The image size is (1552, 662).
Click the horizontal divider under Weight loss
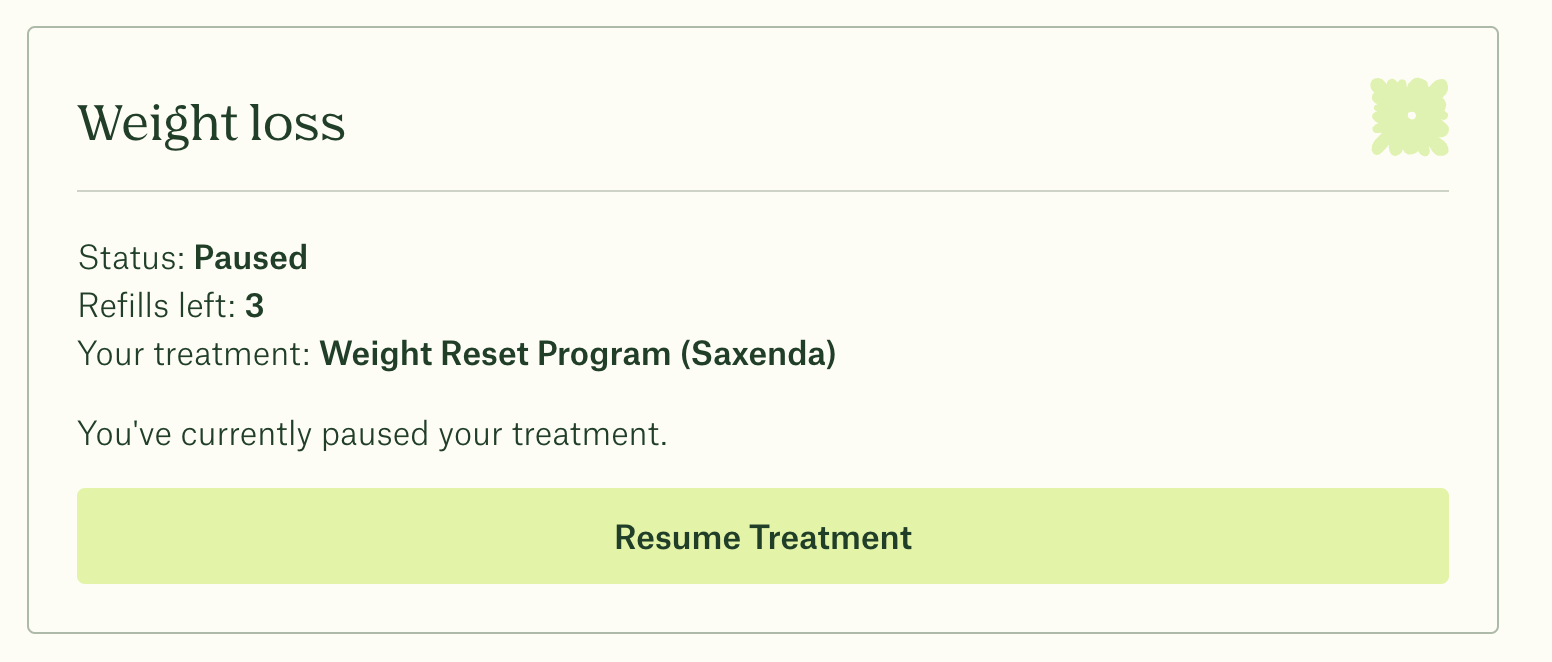(x=762, y=188)
